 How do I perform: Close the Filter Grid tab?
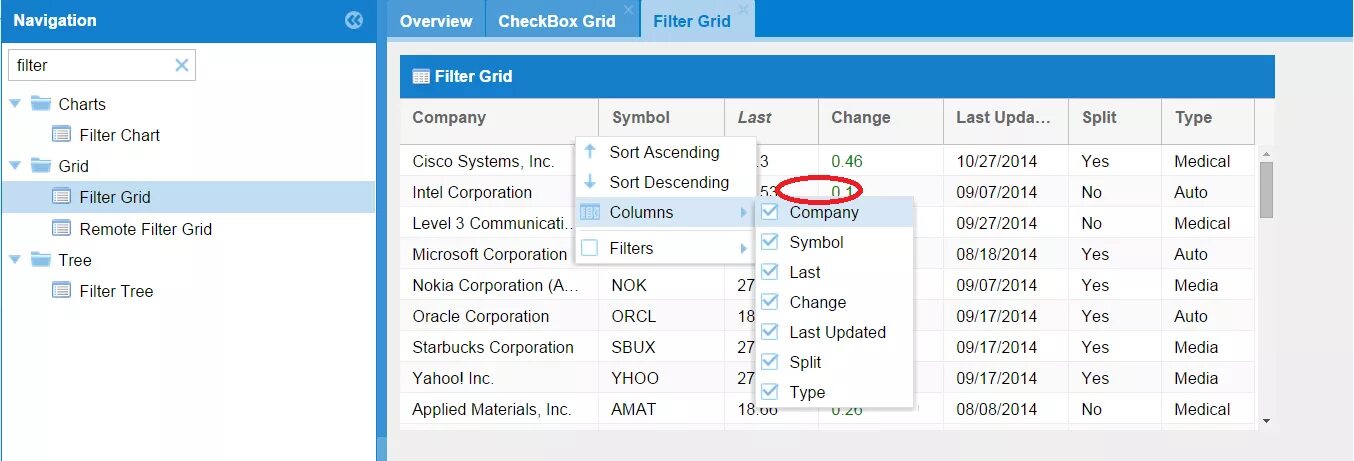coord(743,9)
